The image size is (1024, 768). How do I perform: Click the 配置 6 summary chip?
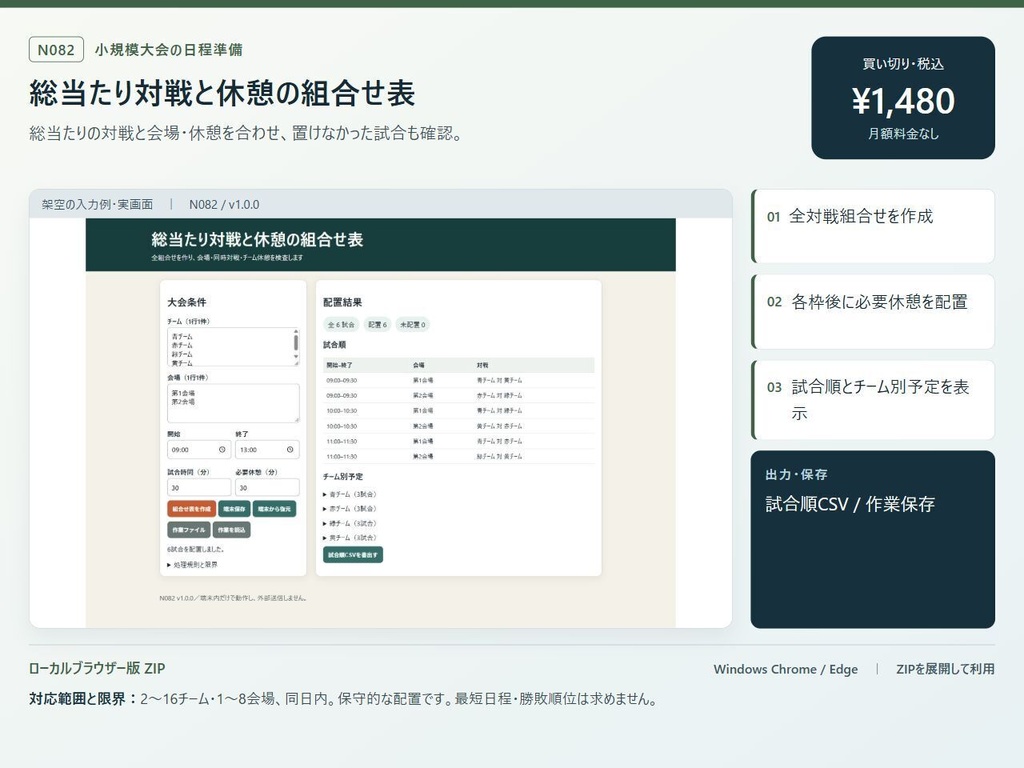377,325
